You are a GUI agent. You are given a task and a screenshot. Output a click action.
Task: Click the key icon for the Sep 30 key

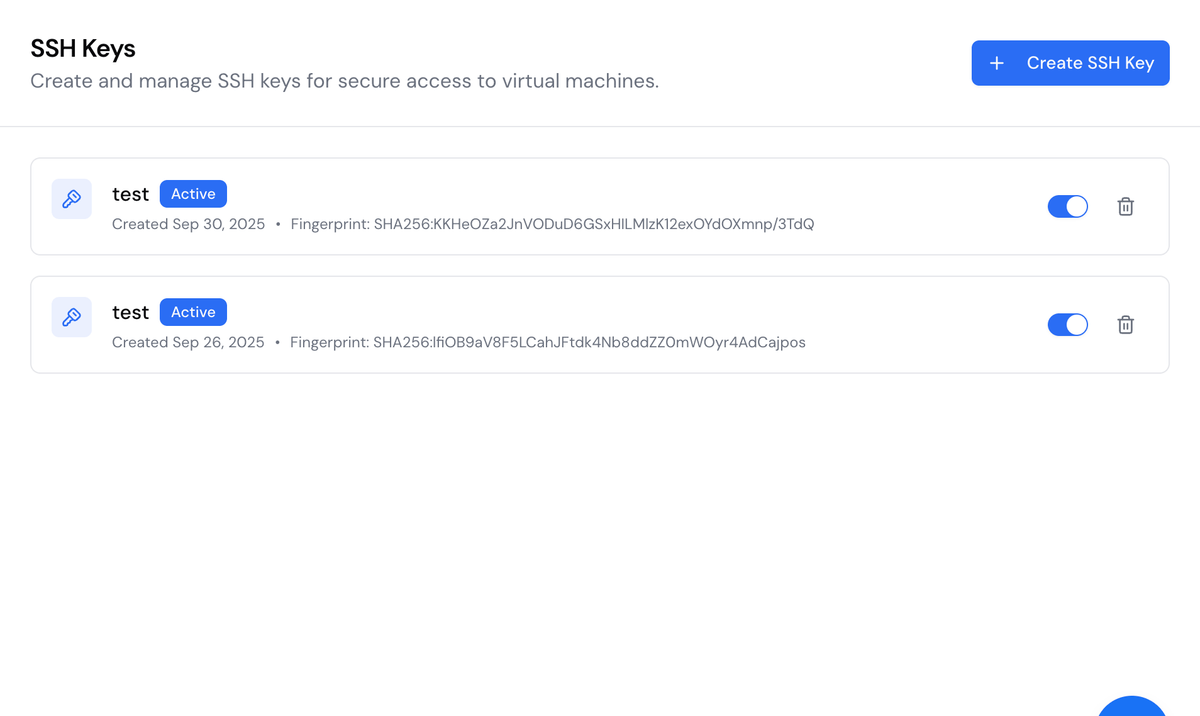click(72, 199)
